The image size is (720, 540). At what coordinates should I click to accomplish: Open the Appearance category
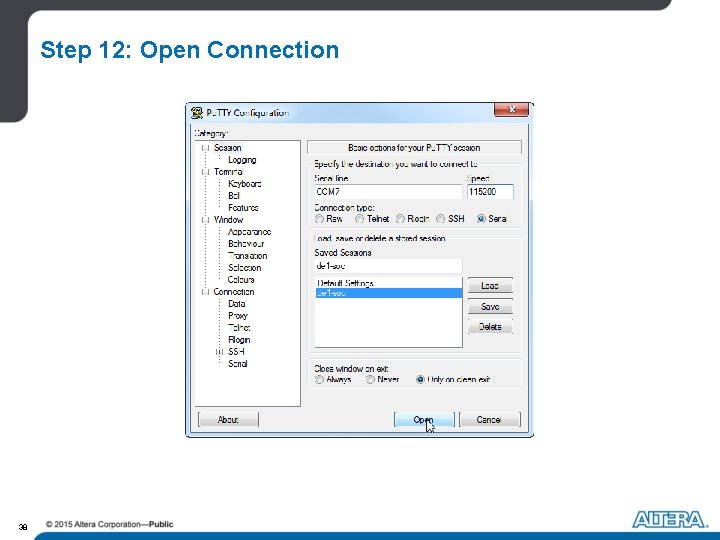[249, 232]
